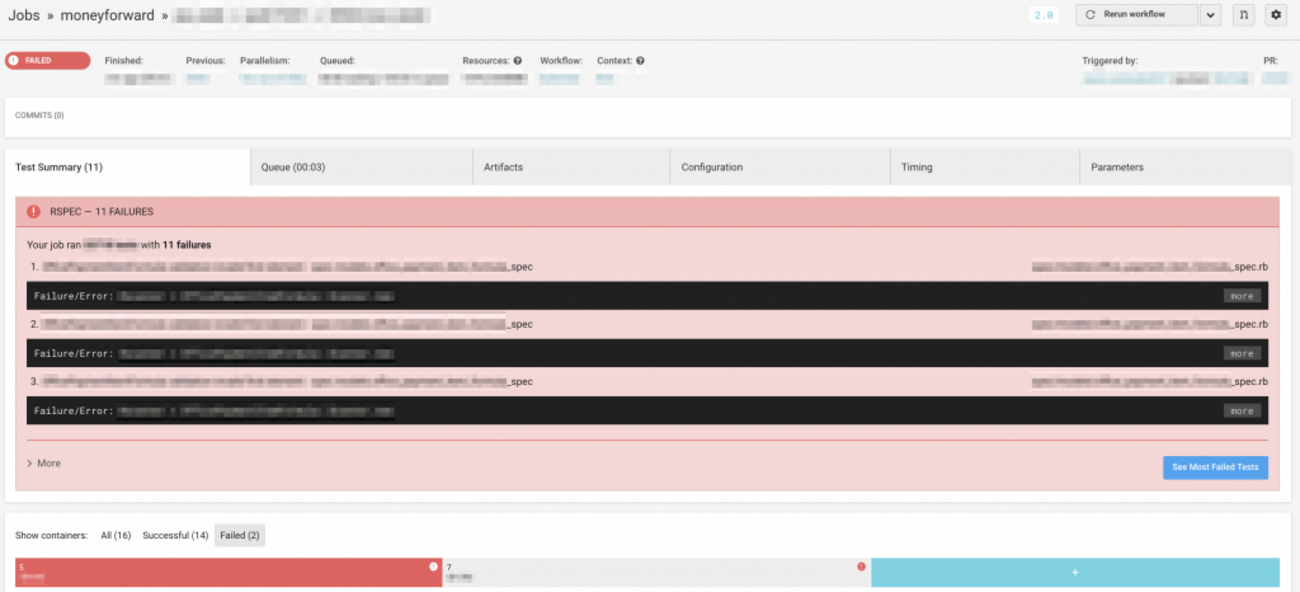The height and width of the screenshot is (592, 1300).
Task: Click the RSPEC 11 FAILURES error icon
Action: tap(34, 212)
